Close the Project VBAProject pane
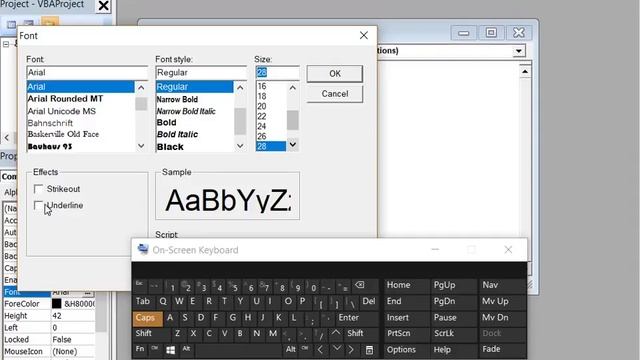Viewport: 640px width, 360px height. [x=104, y=6]
